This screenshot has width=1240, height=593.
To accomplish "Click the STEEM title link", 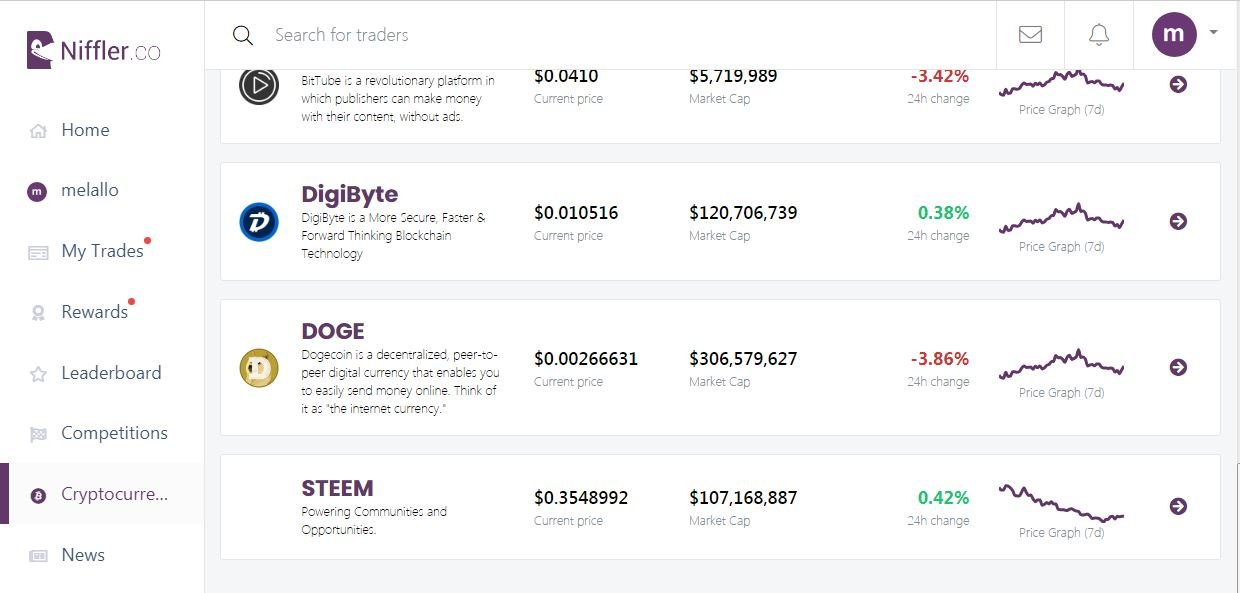I will [337, 488].
